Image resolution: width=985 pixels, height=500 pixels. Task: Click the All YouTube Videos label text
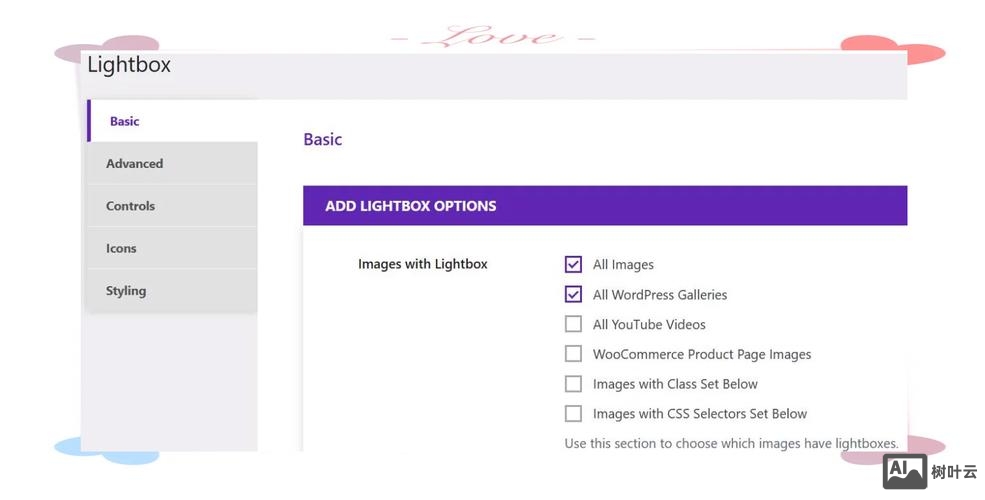tap(649, 325)
